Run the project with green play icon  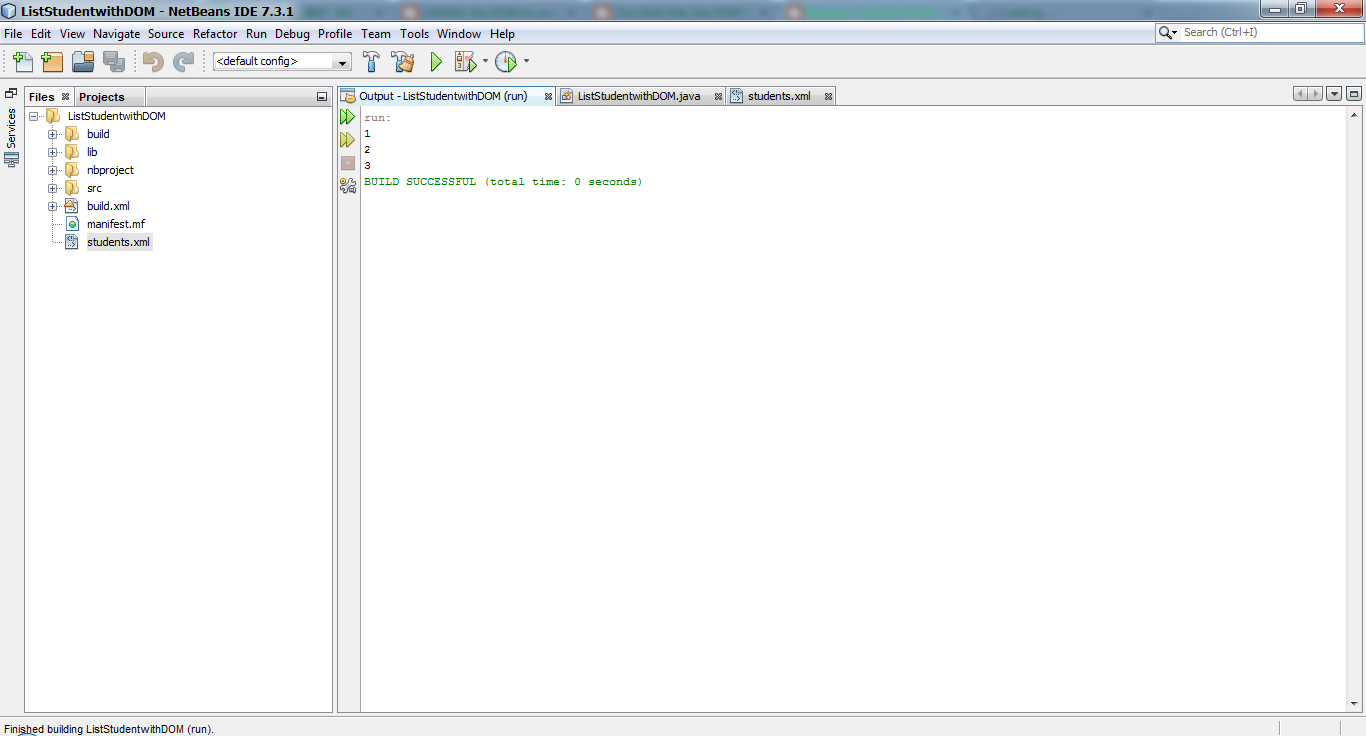[436, 62]
